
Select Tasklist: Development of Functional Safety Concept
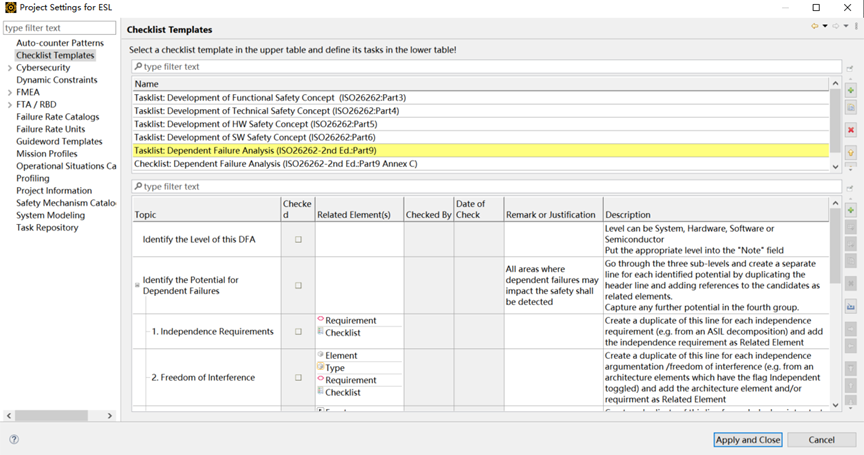(480, 98)
